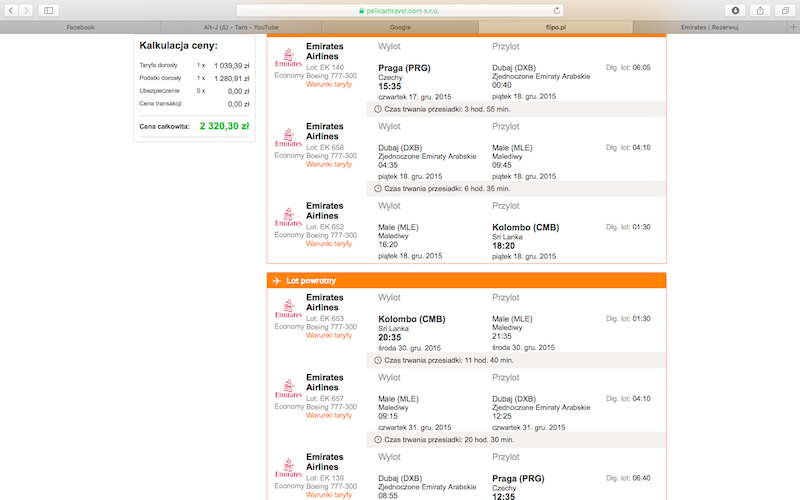Click the Emirates logo beside Lot: EK 140
800x500 pixels.
[x=288, y=58]
